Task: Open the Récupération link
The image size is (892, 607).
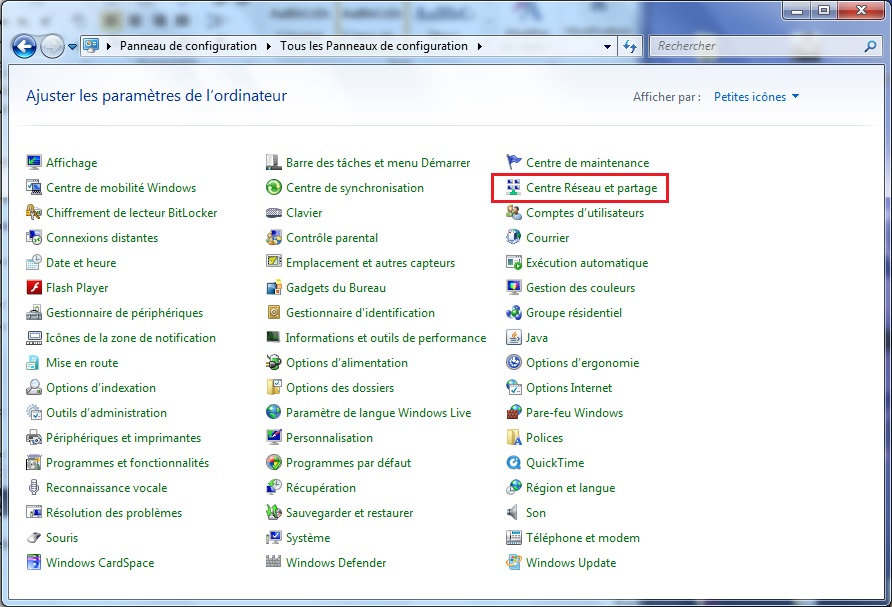Action: (321, 488)
